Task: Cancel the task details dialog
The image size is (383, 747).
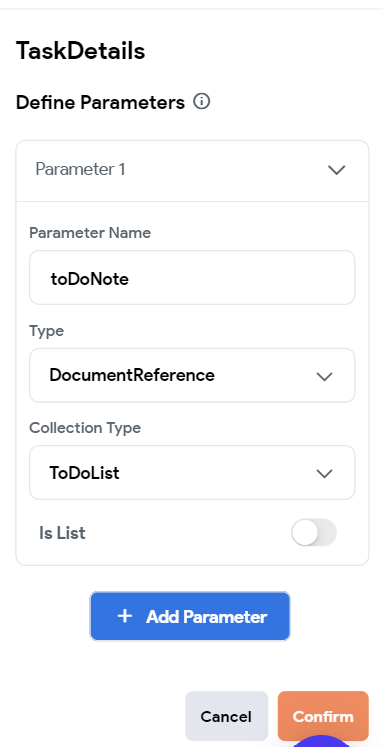Action: (226, 716)
